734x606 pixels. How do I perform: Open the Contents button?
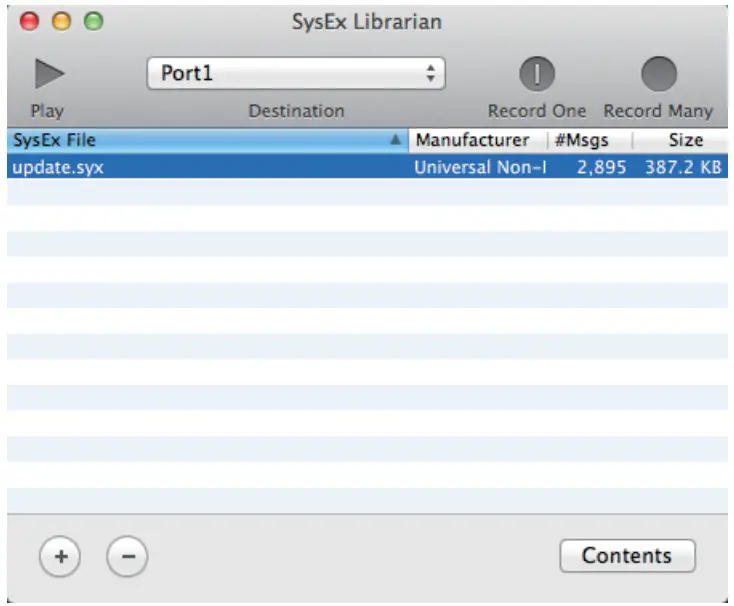tap(627, 556)
